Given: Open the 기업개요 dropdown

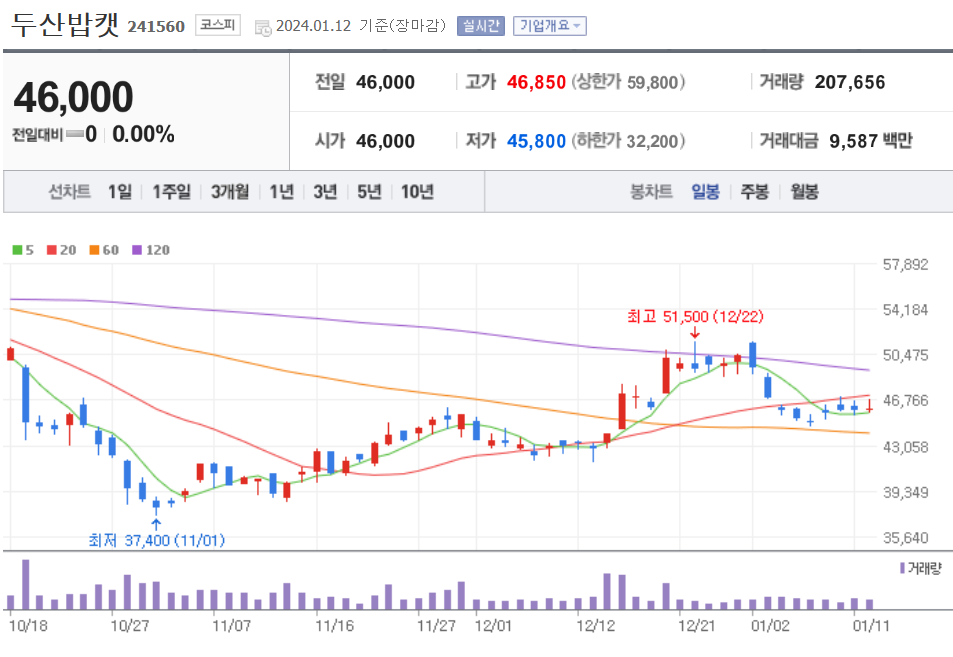Looking at the screenshot, I should coord(549,26).
